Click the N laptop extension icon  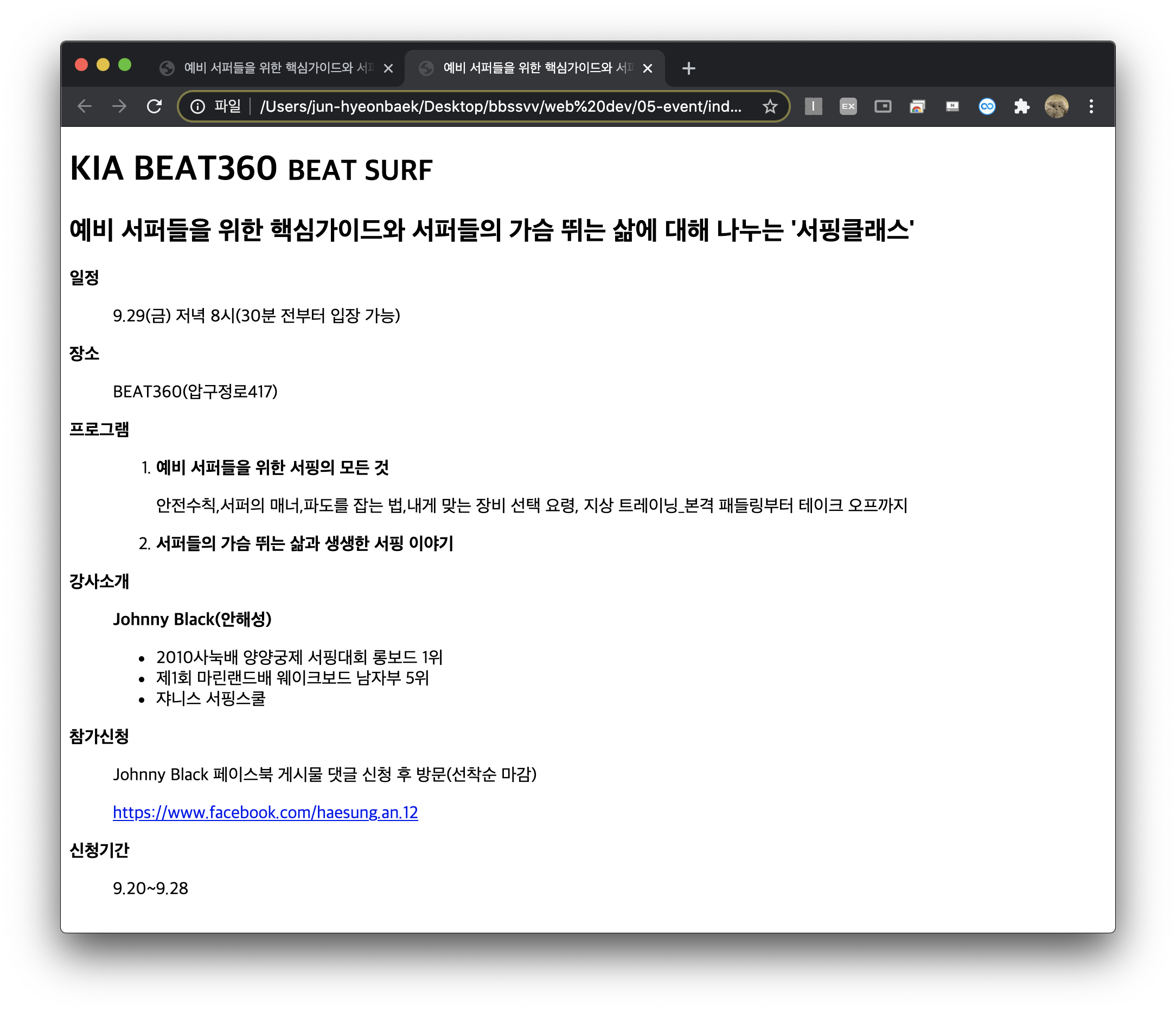tap(953, 106)
